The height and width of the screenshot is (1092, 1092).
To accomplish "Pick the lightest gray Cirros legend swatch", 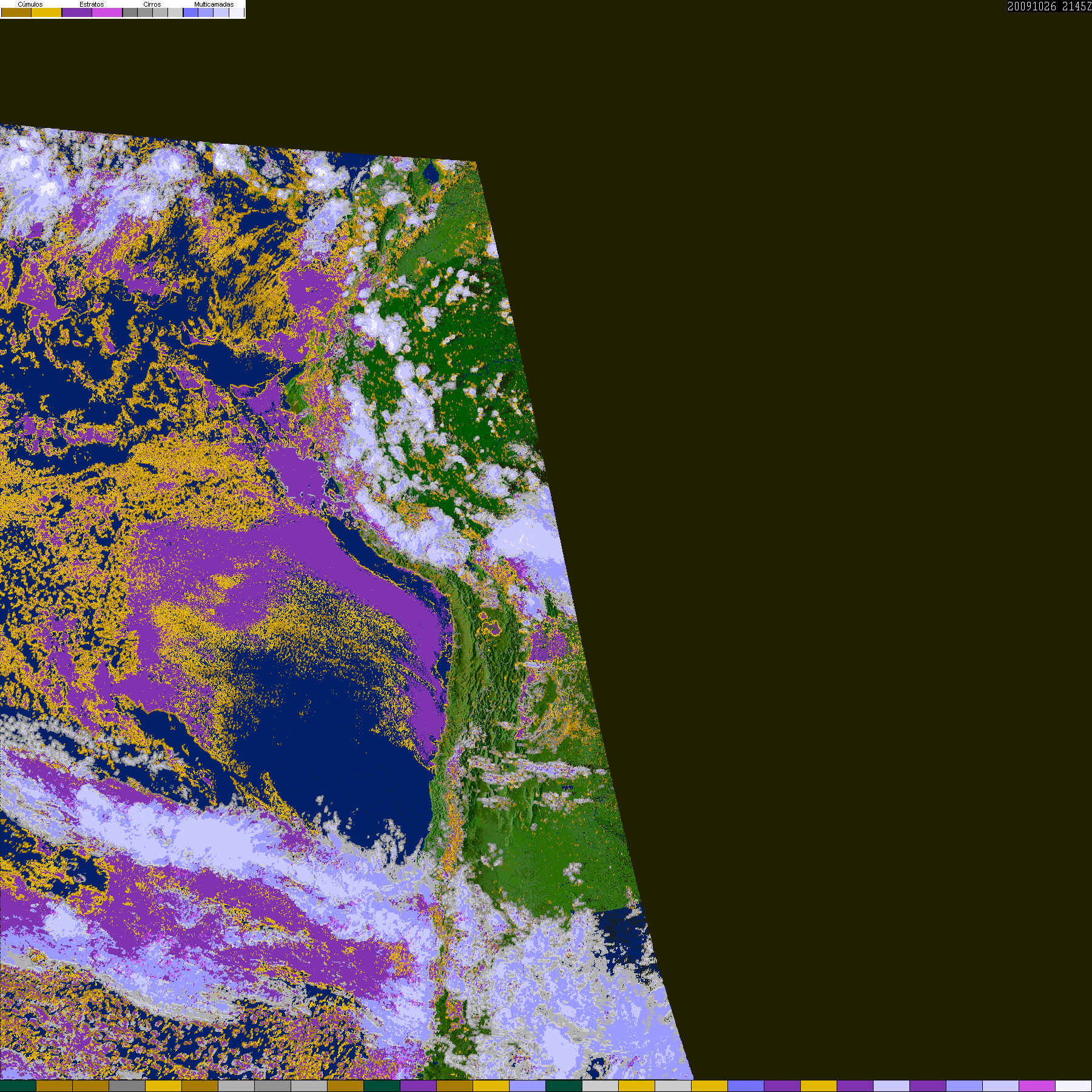I will [175, 12].
